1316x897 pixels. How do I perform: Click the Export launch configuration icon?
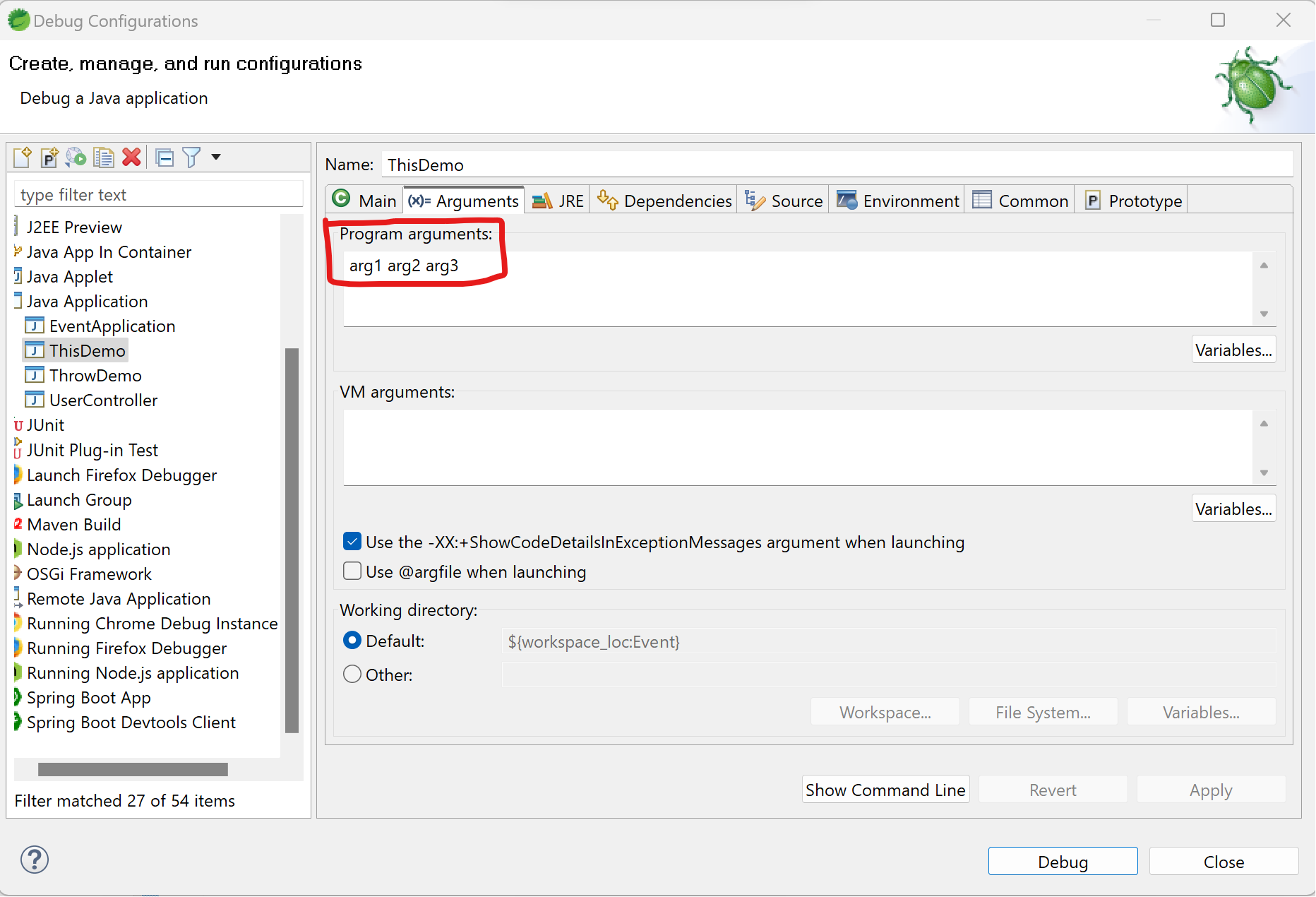[x=76, y=157]
